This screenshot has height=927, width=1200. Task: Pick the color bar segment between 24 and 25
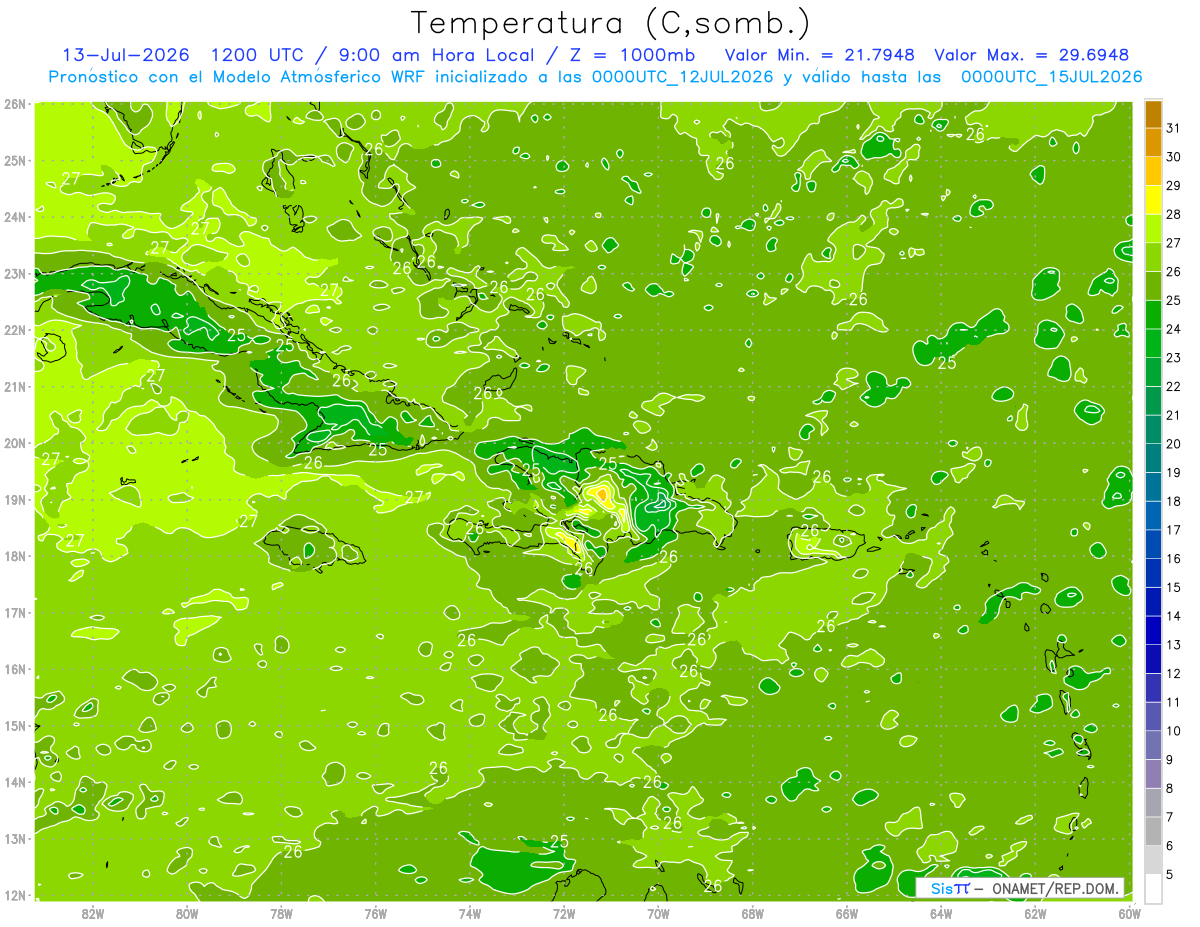pyautogui.click(x=1152, y=315)
